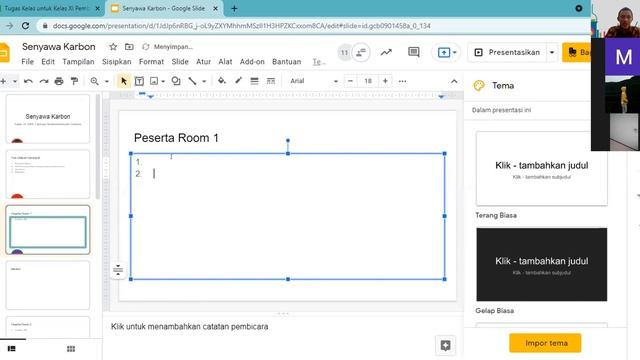Expand the present to meeting dropdown
Viewport: 640px width, 360px height.
click(x=454, y=52)
